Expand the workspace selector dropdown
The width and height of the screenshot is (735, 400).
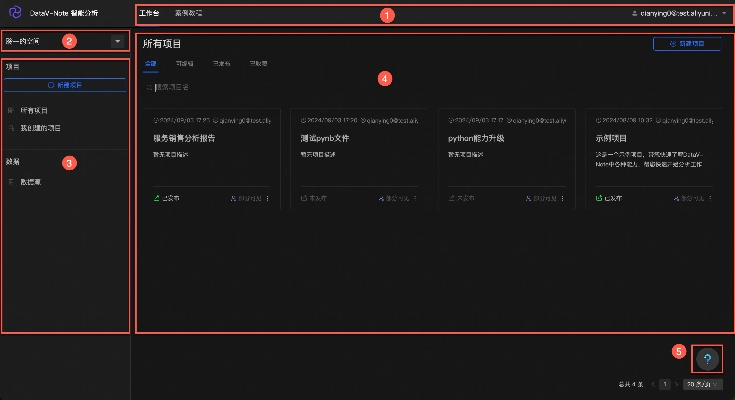pos(118,41)
